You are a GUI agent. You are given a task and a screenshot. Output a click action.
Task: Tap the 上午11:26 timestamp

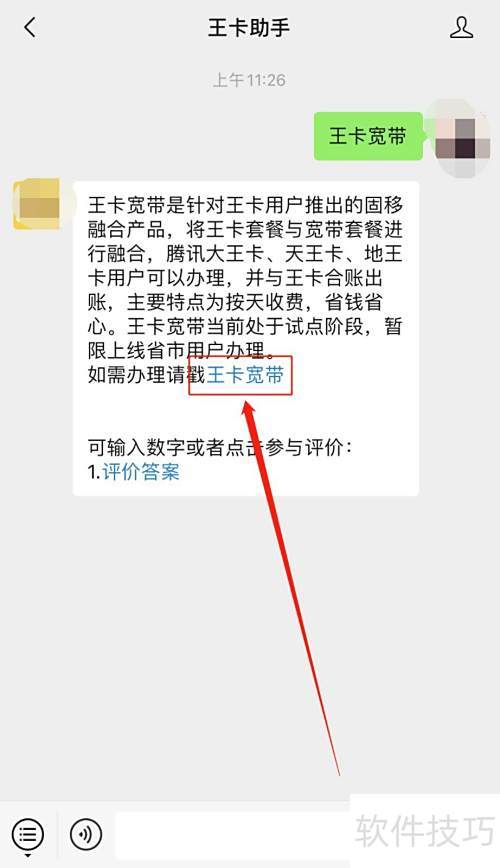[249, 80]
